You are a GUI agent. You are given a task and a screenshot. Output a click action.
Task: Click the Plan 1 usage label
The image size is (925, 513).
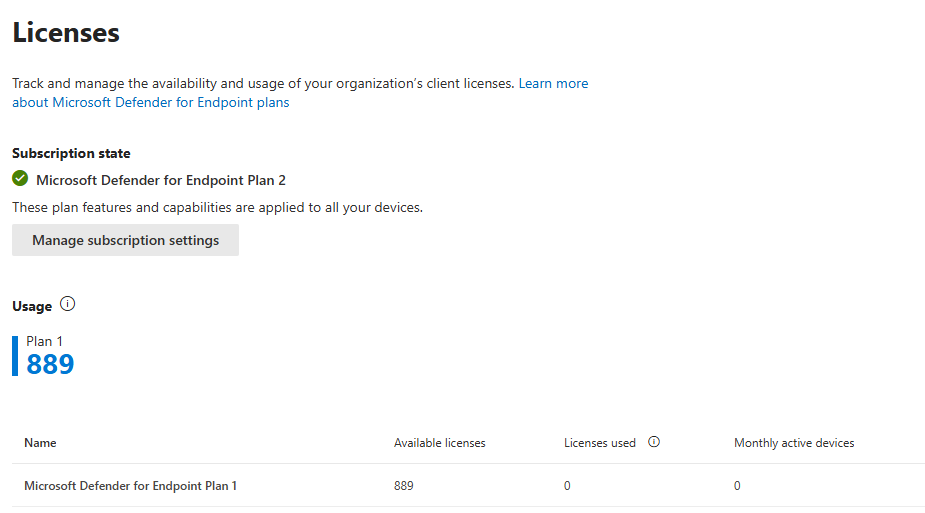[x=44, y=341]
